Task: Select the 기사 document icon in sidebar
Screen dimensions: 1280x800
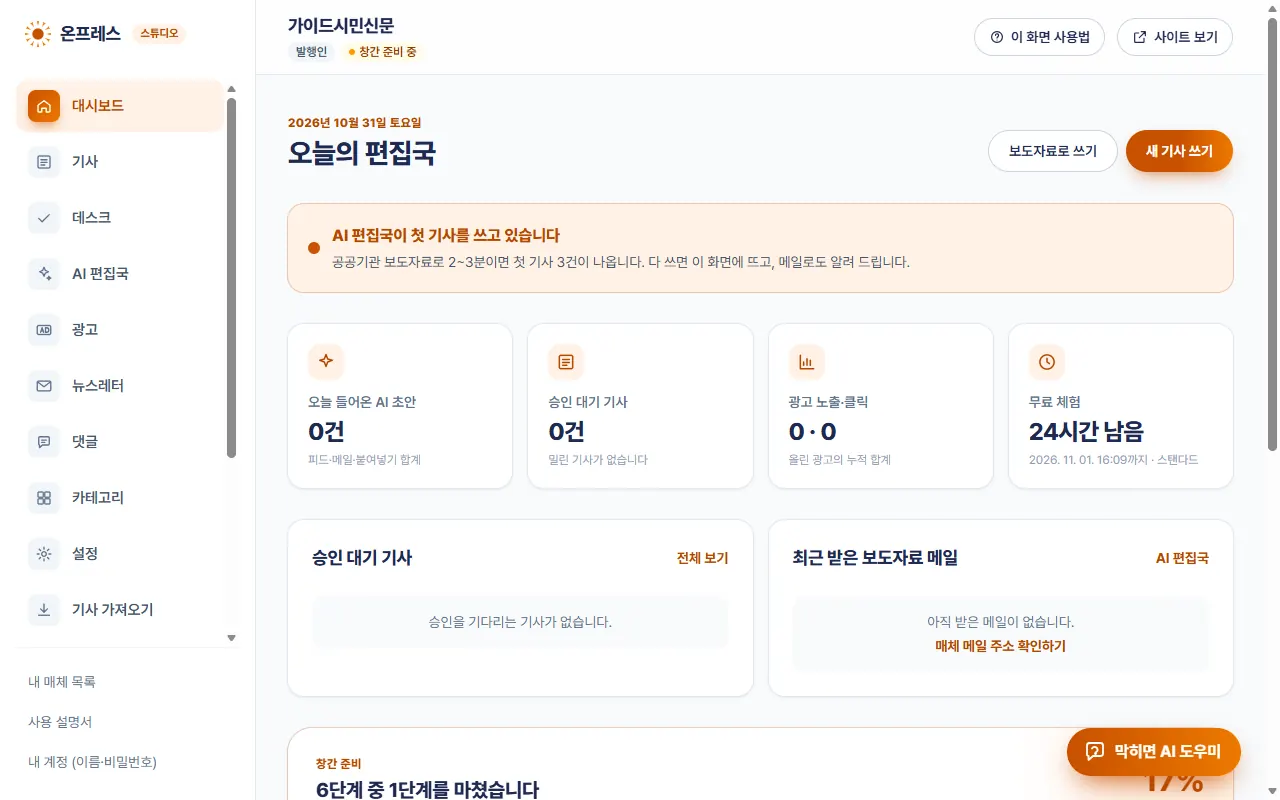Action: coord(44,162)
